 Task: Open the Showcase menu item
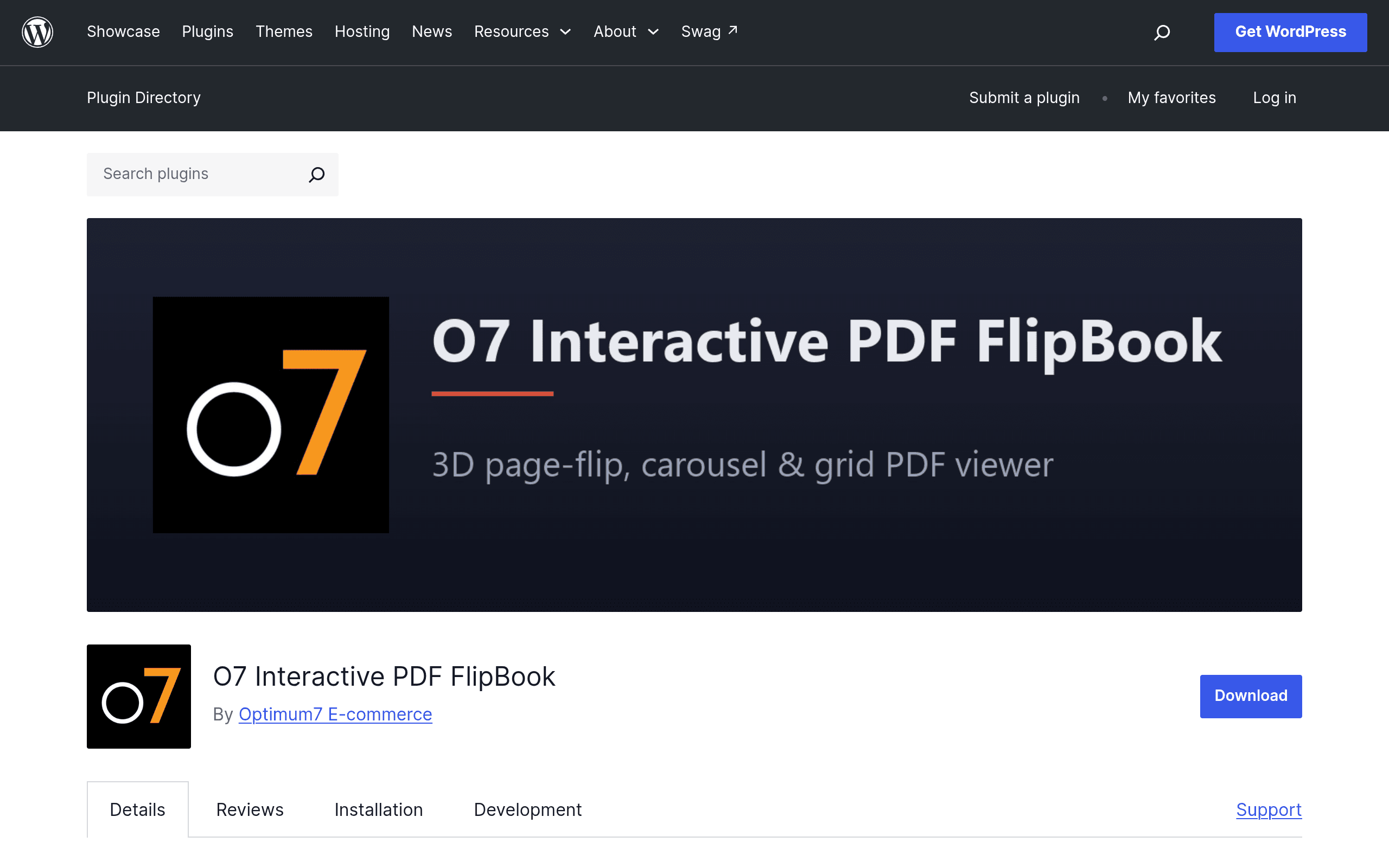(x=123, y=31)
